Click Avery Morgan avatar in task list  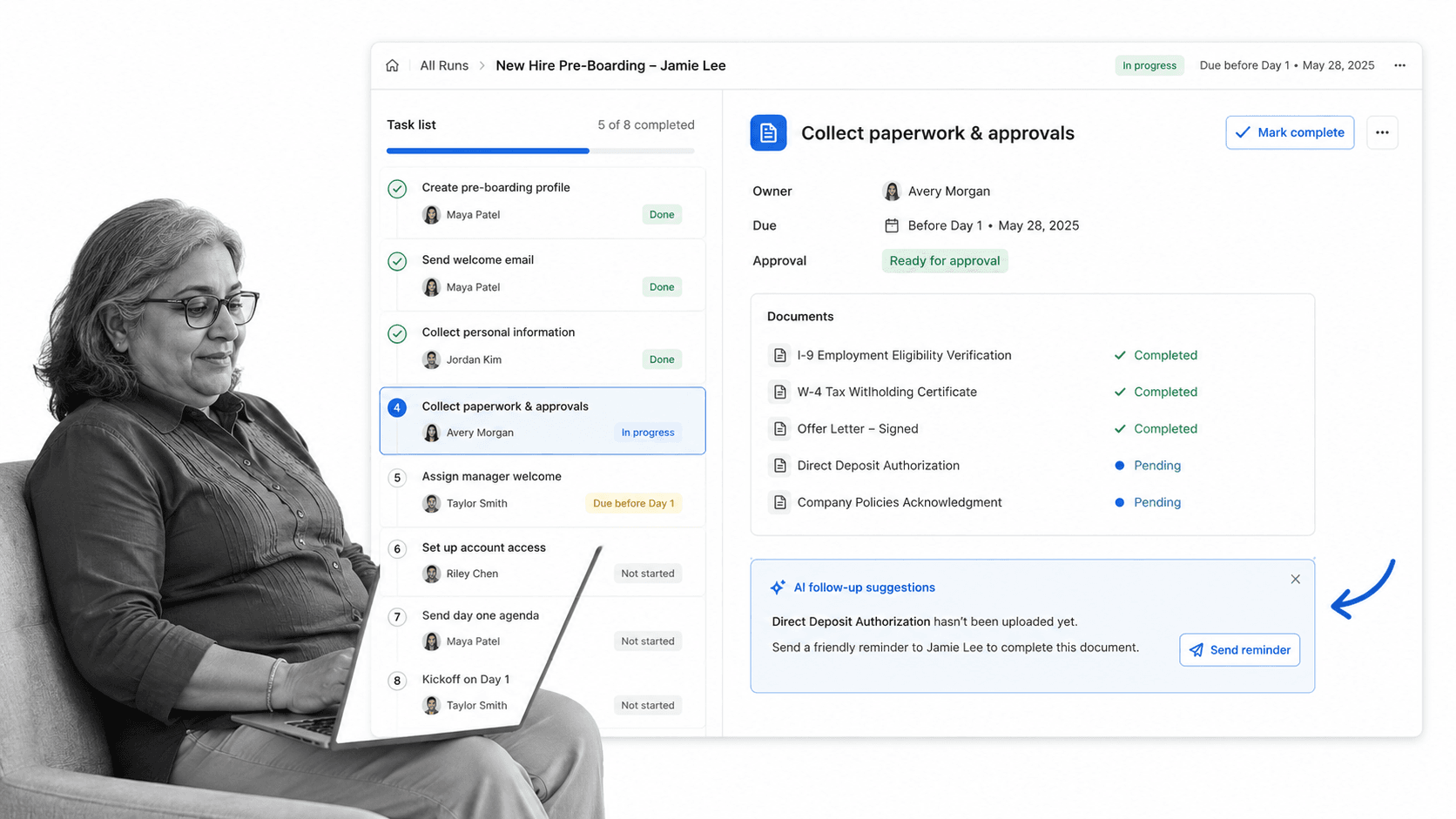pyautogui.click(x=431, y=433)
